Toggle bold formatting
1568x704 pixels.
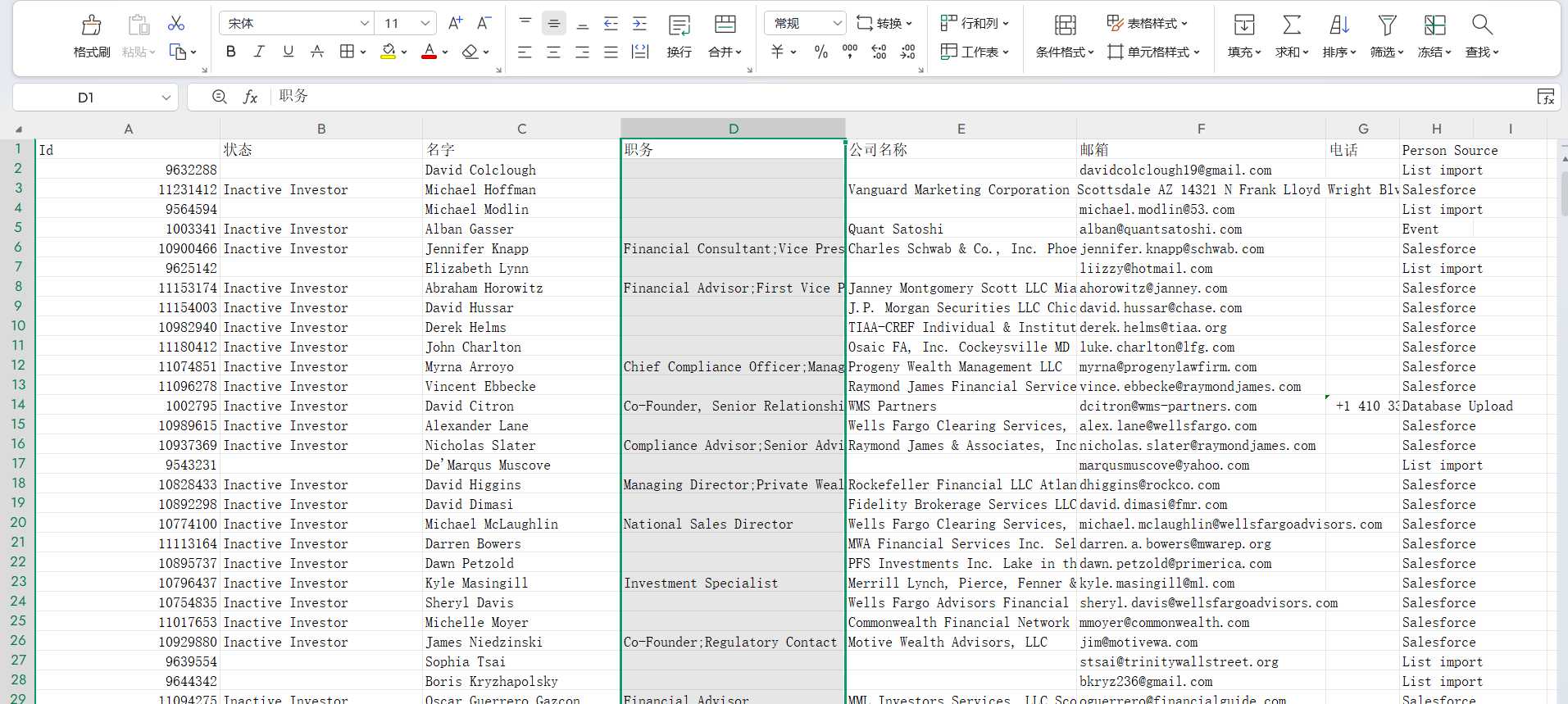click(x=230, y=52)
